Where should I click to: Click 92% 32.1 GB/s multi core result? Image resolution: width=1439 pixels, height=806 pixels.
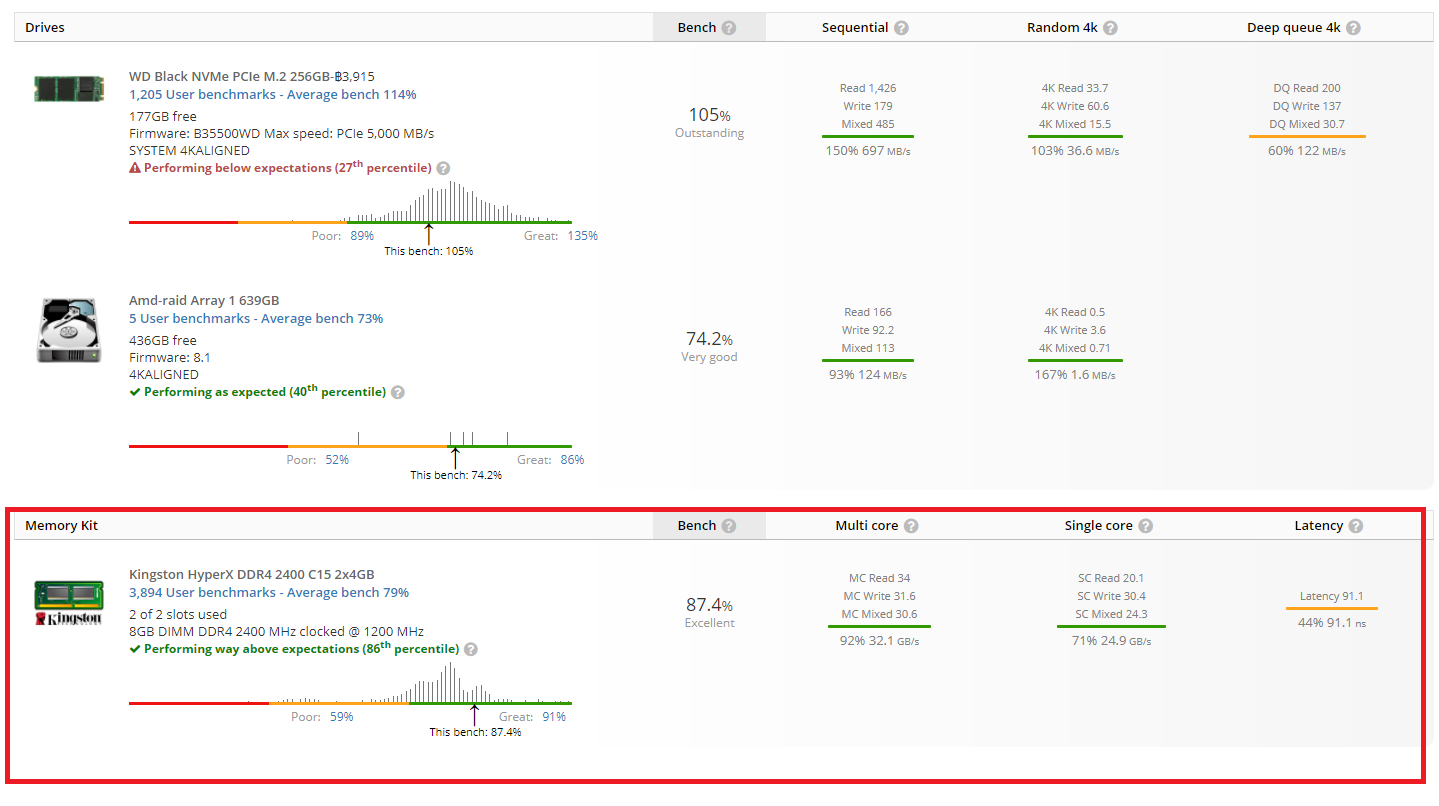click(879, 641)
